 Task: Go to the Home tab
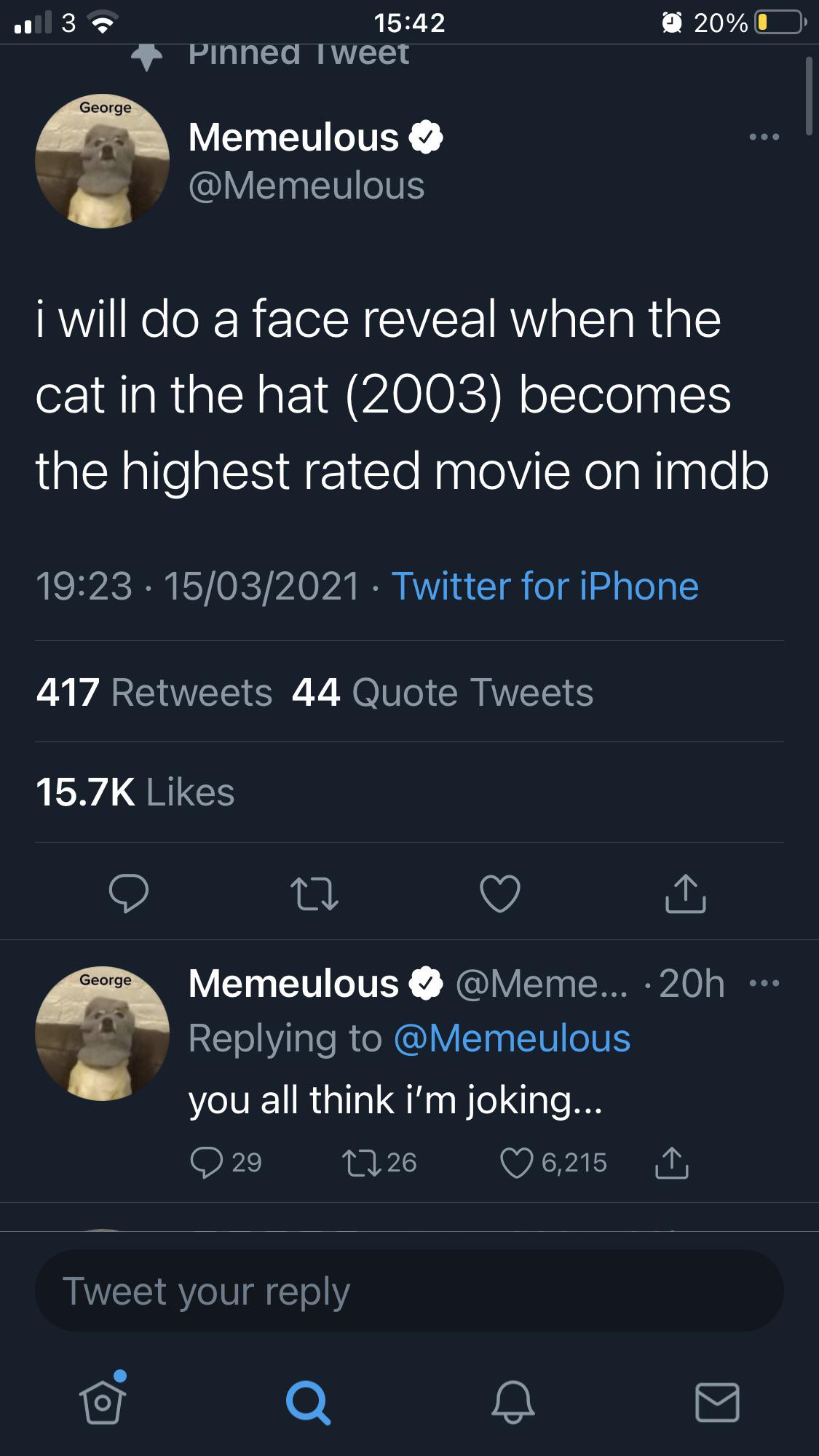tap(103, 1401)
